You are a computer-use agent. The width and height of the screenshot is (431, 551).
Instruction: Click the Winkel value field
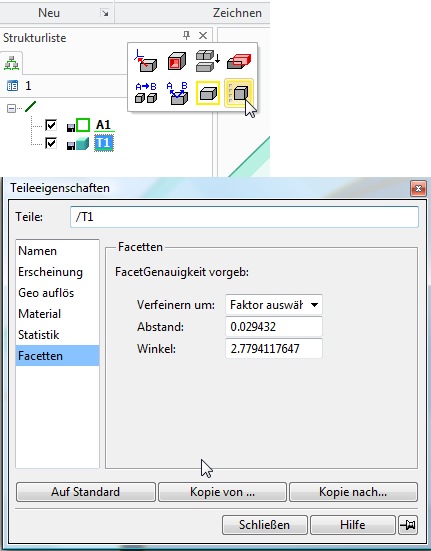[x=274, y=349]
